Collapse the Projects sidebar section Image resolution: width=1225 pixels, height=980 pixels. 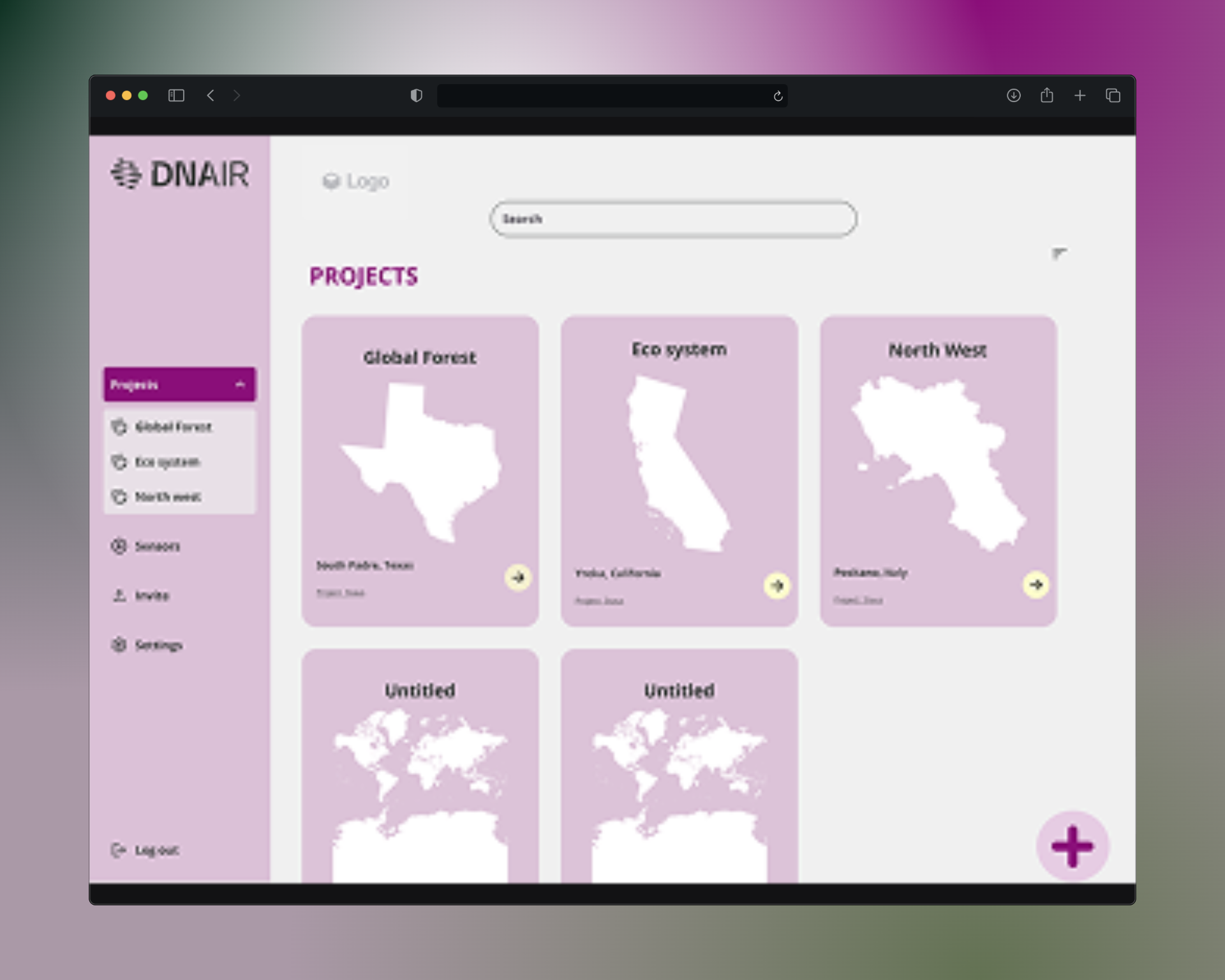click(x=240, y=384)
